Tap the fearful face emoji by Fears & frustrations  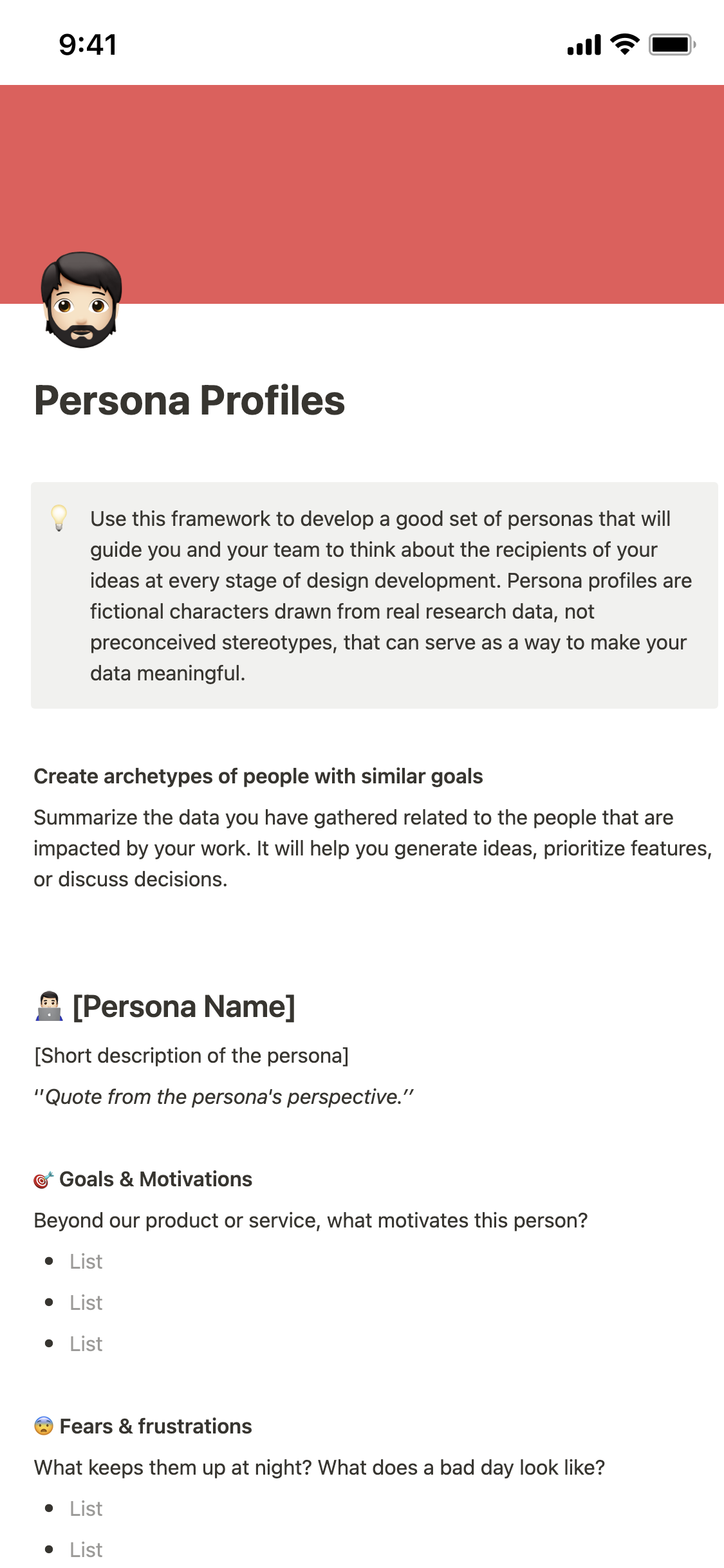[x=43, y=1426]
